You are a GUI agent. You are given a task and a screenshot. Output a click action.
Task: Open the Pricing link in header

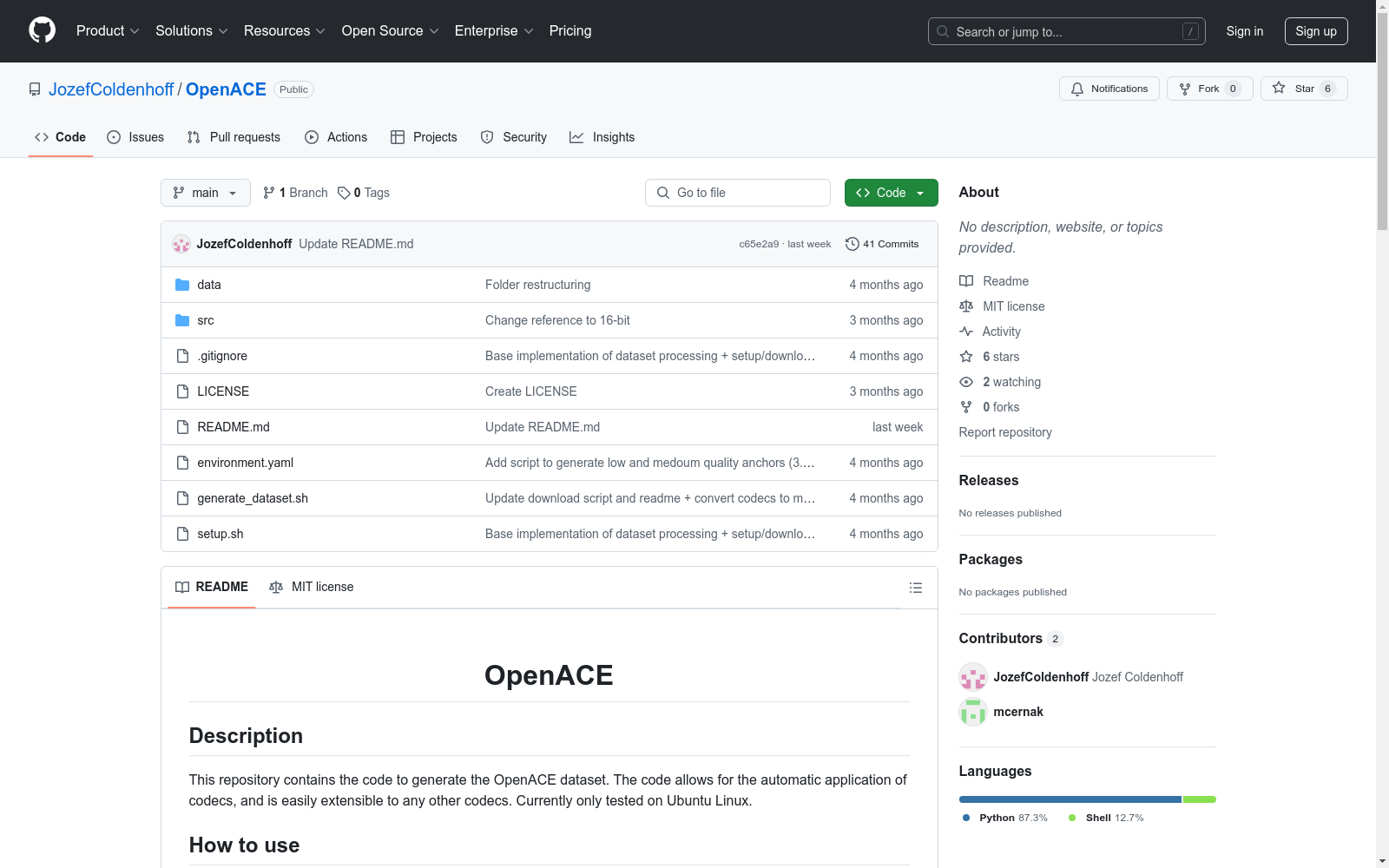(570, 31)
